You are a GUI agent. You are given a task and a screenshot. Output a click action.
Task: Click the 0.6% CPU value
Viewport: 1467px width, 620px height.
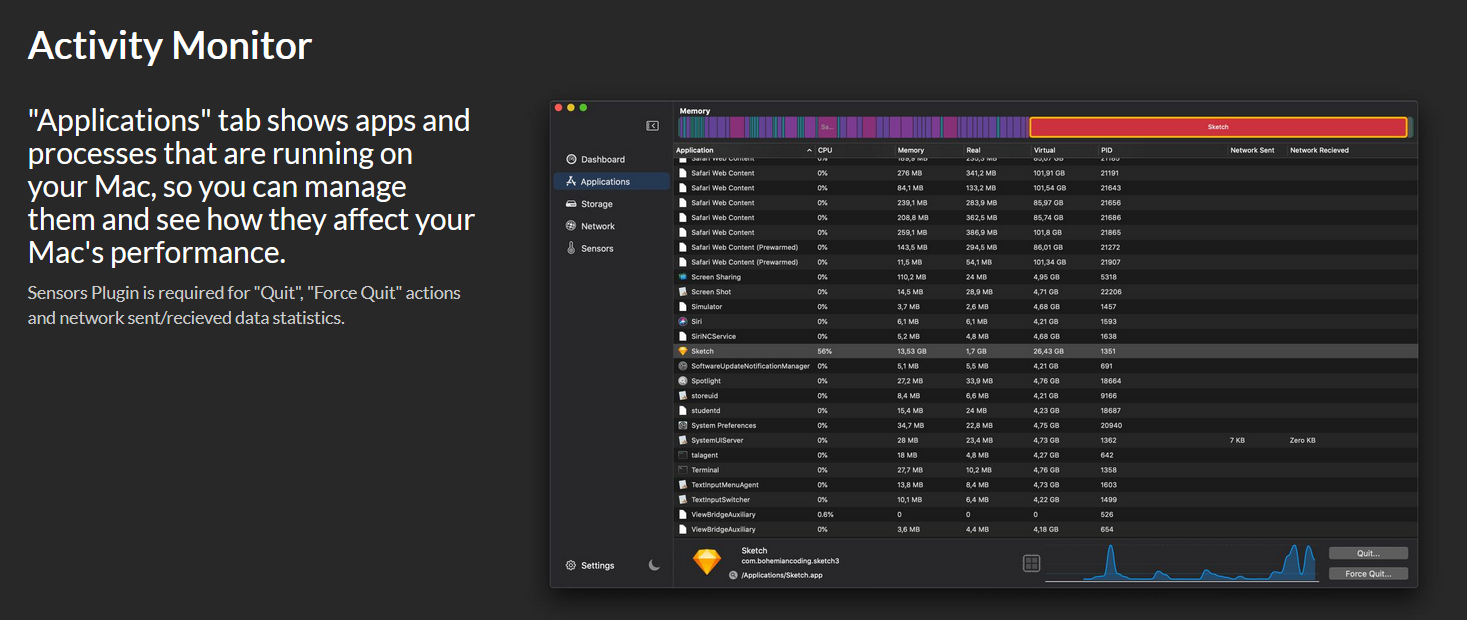826,514
